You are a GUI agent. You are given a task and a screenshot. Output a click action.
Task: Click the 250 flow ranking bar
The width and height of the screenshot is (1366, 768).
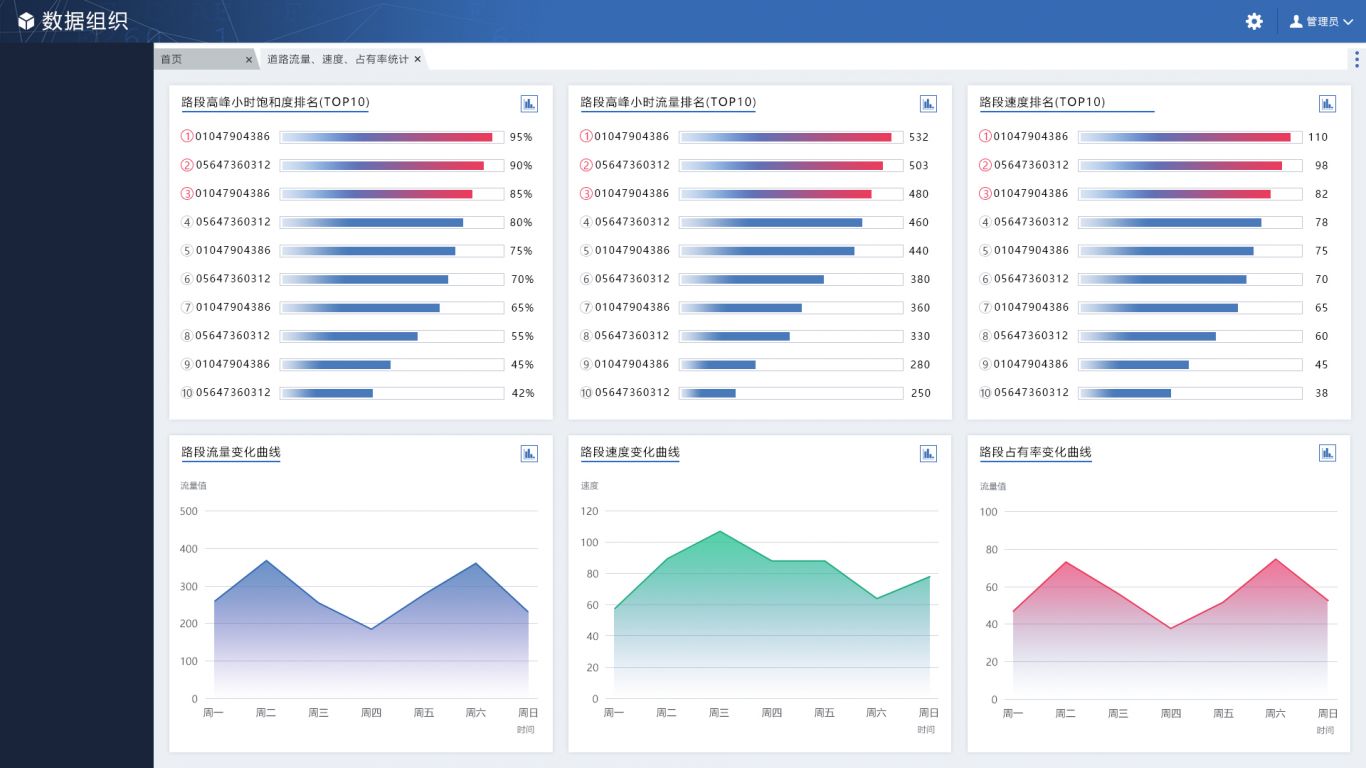(x=791, y=393)
